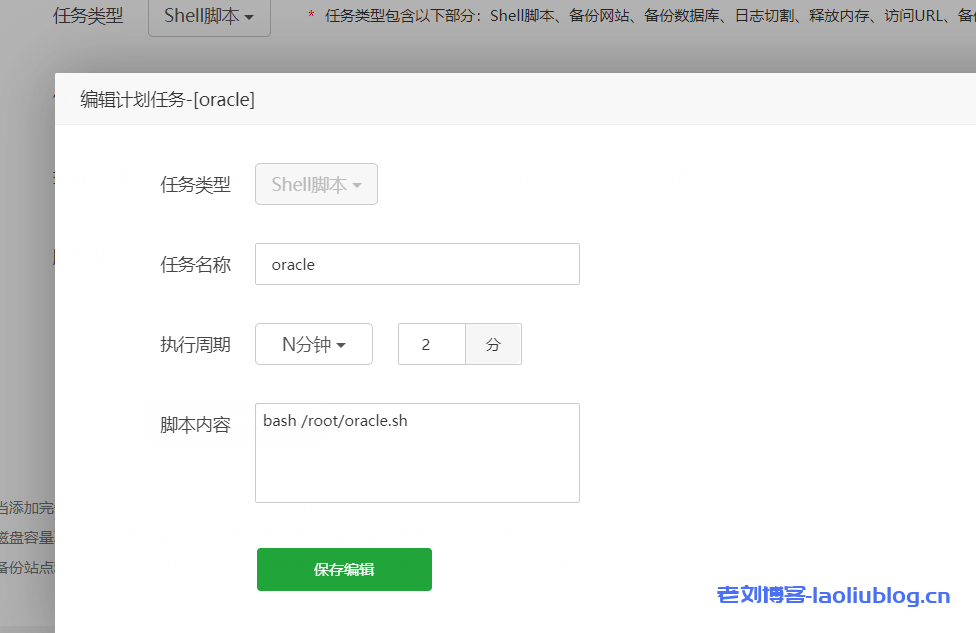
Task: Expand the N分钟 execution period dropdown
Action: tap(313, 344)
